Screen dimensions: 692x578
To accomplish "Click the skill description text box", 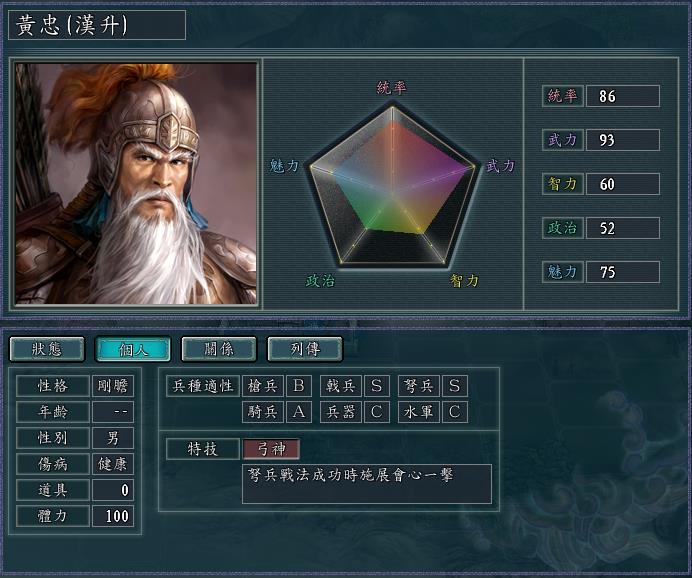I will 367,484.
